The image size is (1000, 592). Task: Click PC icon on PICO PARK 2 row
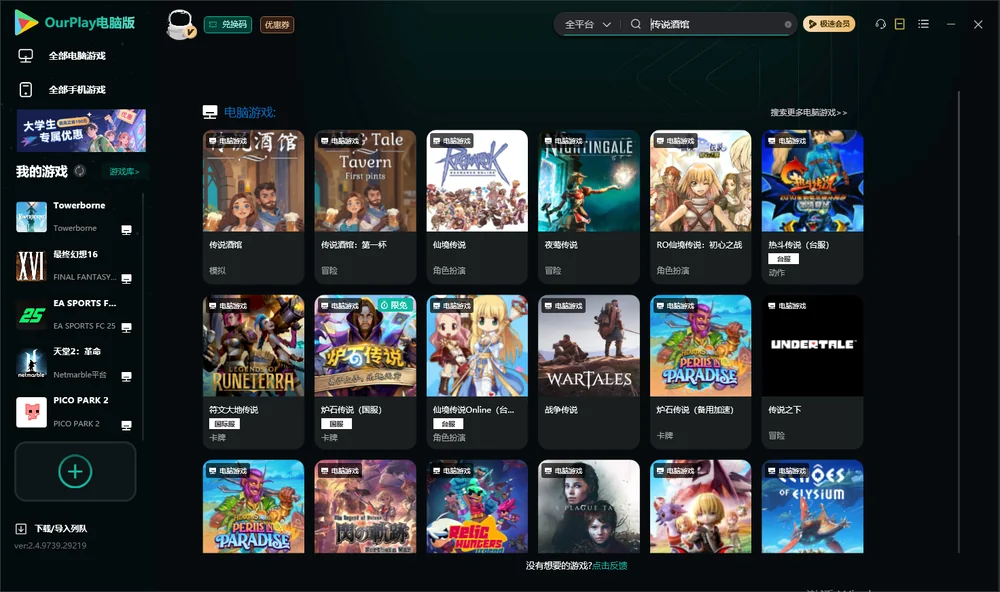[126, 426]
